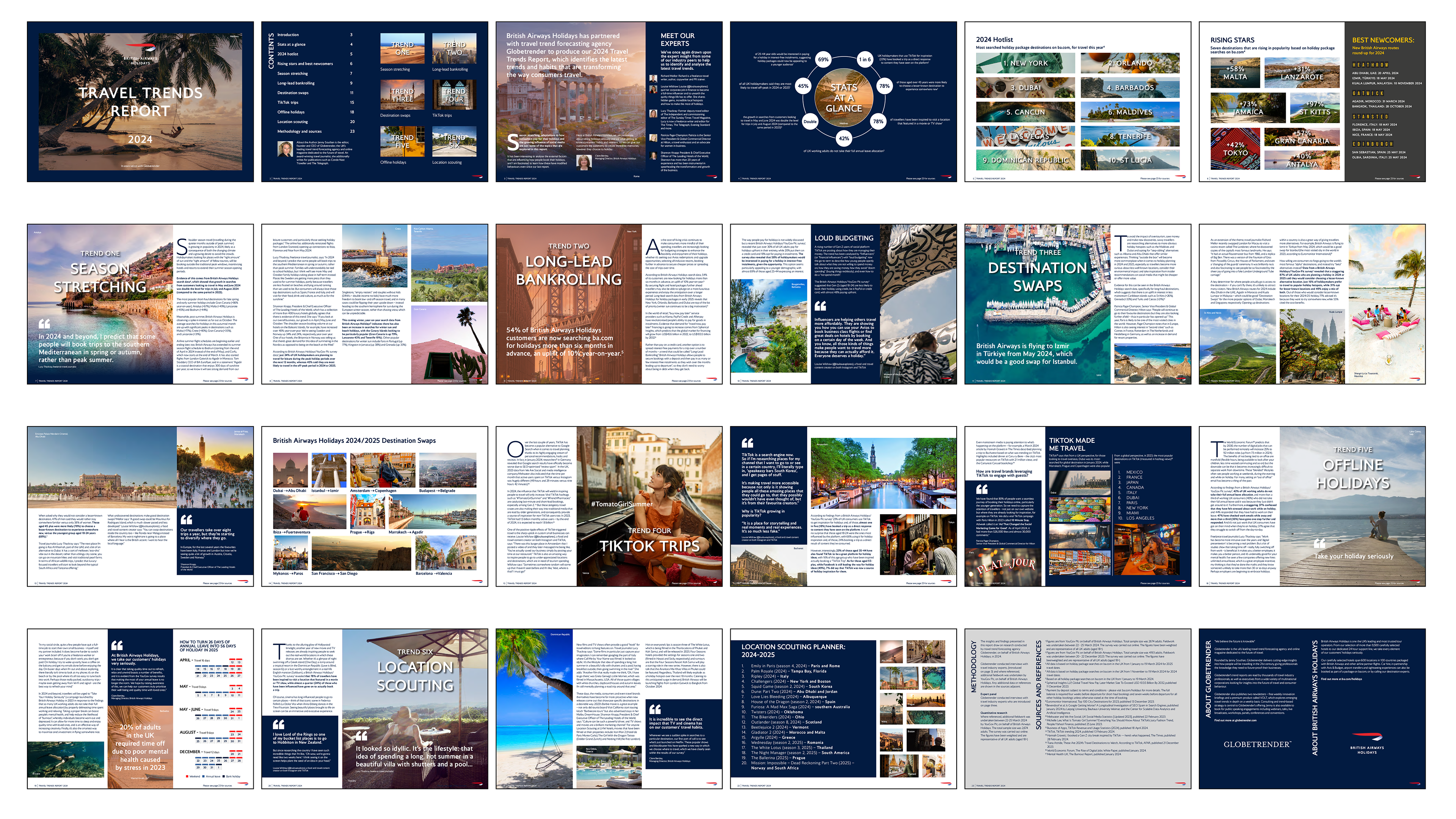
Task: Click the Trend Three tile in Contents
Action: coord(402,95)
